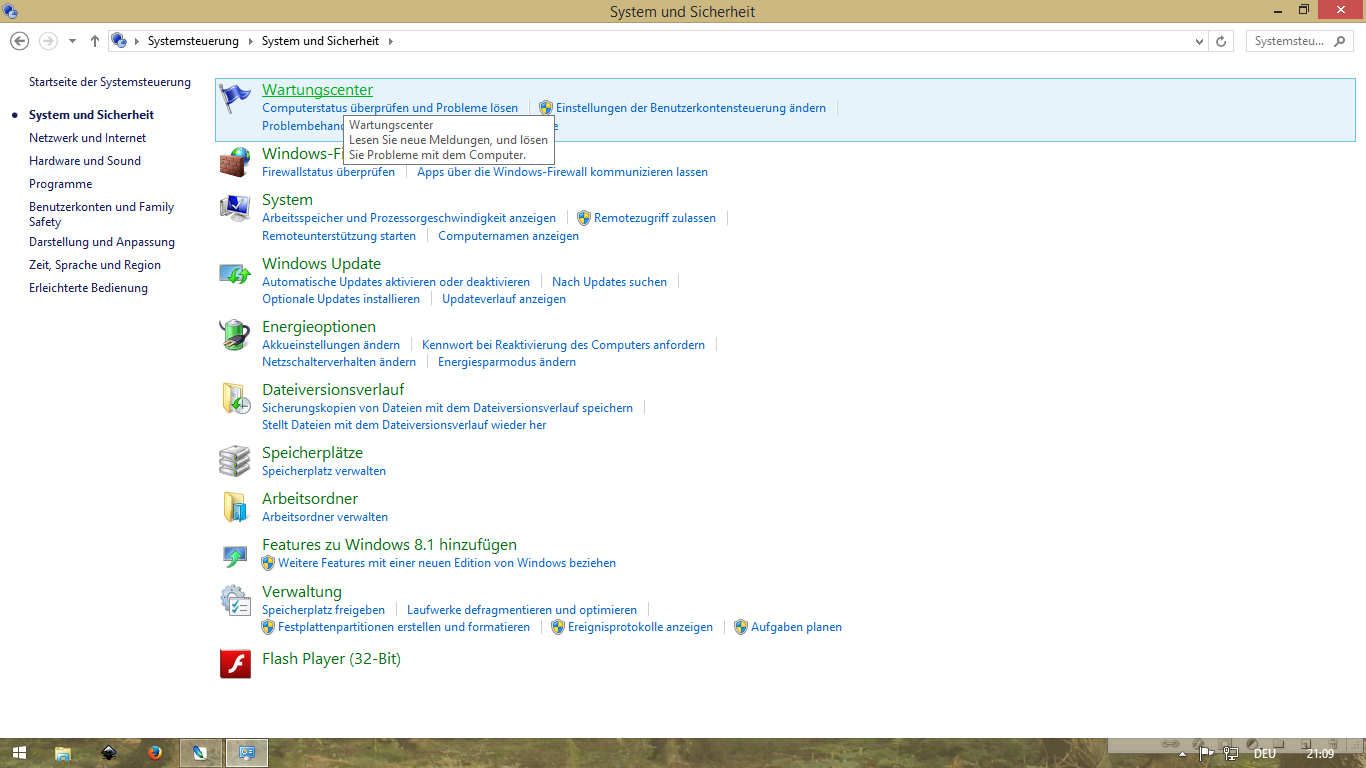Open Zeit, Sprache und Region

pyautogui.click(x=95, y=265)
